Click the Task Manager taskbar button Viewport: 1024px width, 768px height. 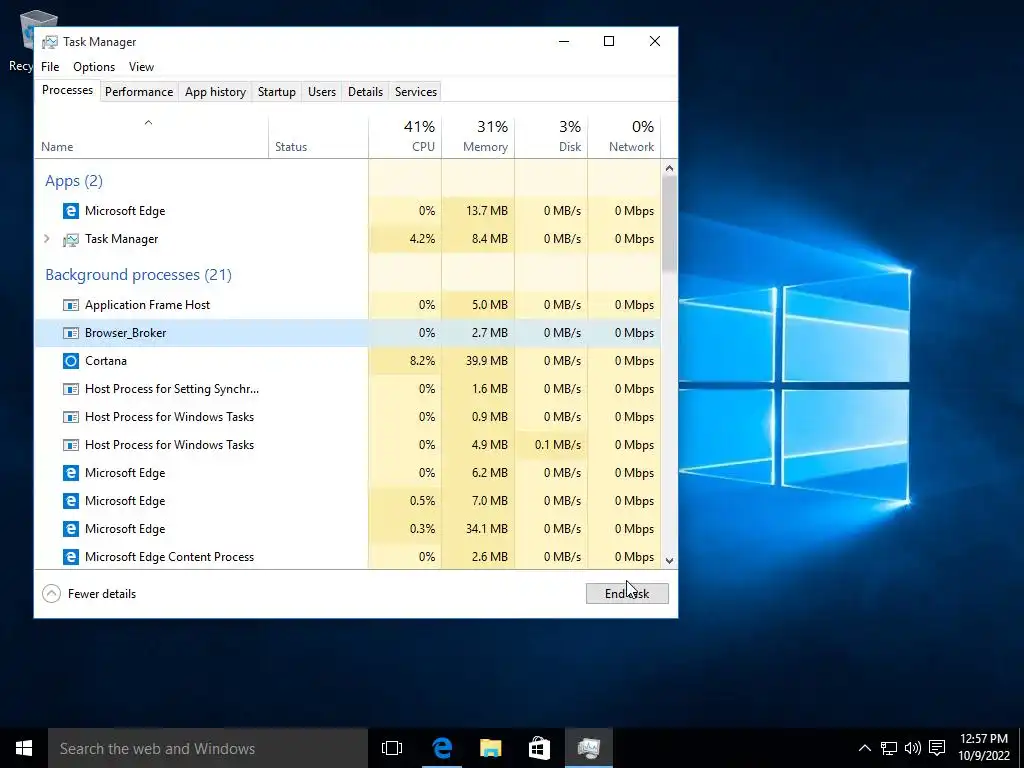click(588, 748)
